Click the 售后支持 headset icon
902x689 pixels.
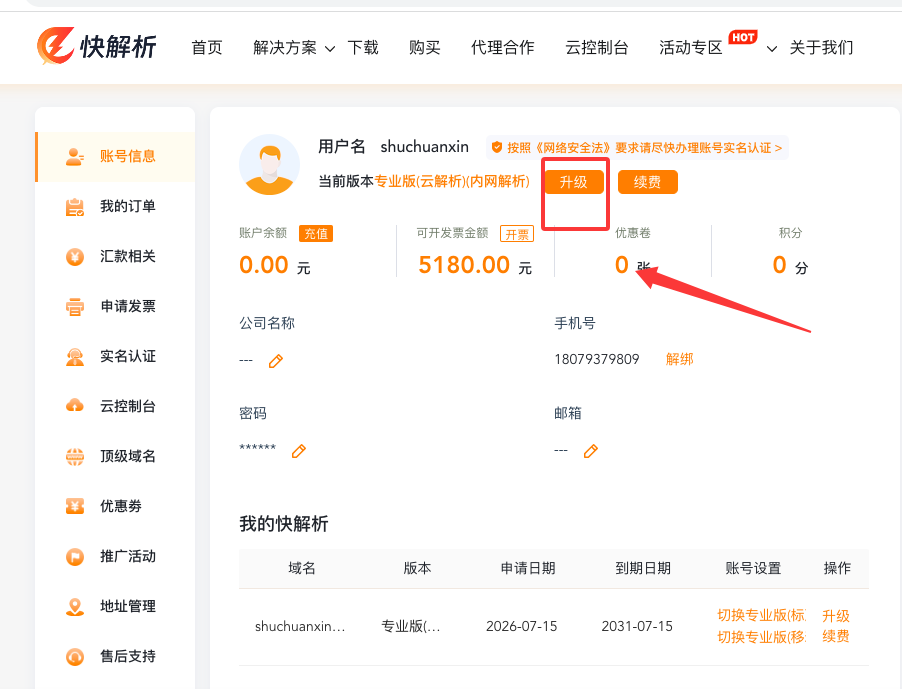(x=75, y=657)
